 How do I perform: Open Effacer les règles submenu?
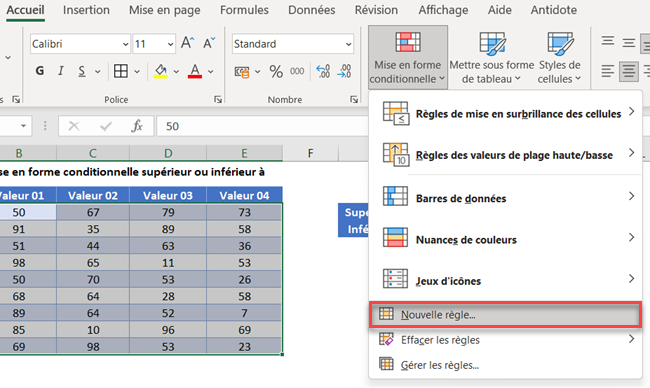click(x=506, y=340)
